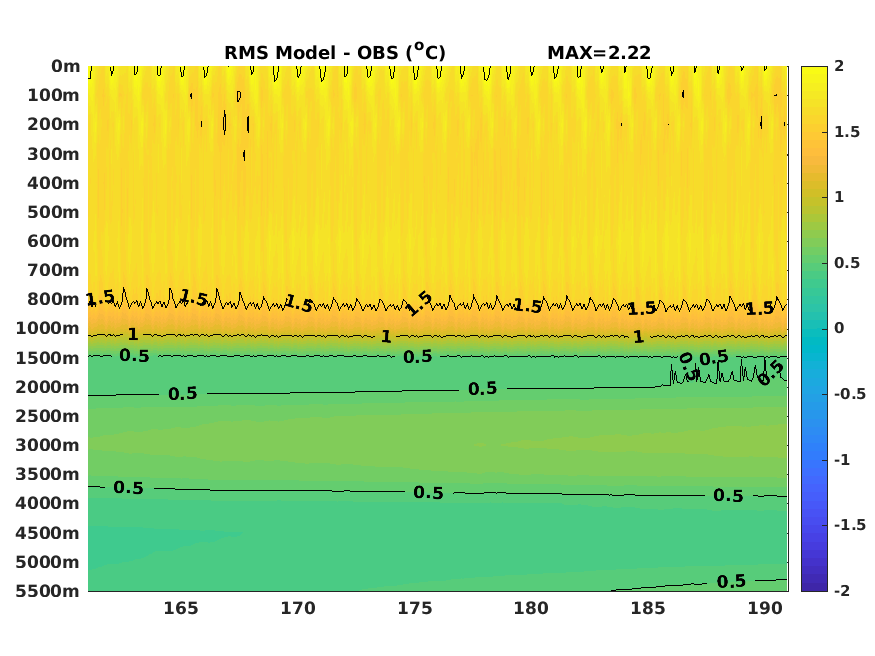Click the '700m' depth tick label
This screenshot has height=656, width=875.
tap(54, 270)
